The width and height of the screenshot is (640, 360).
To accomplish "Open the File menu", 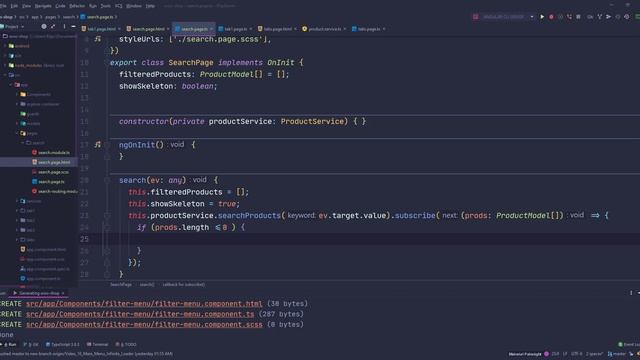I will coord(3,6).
